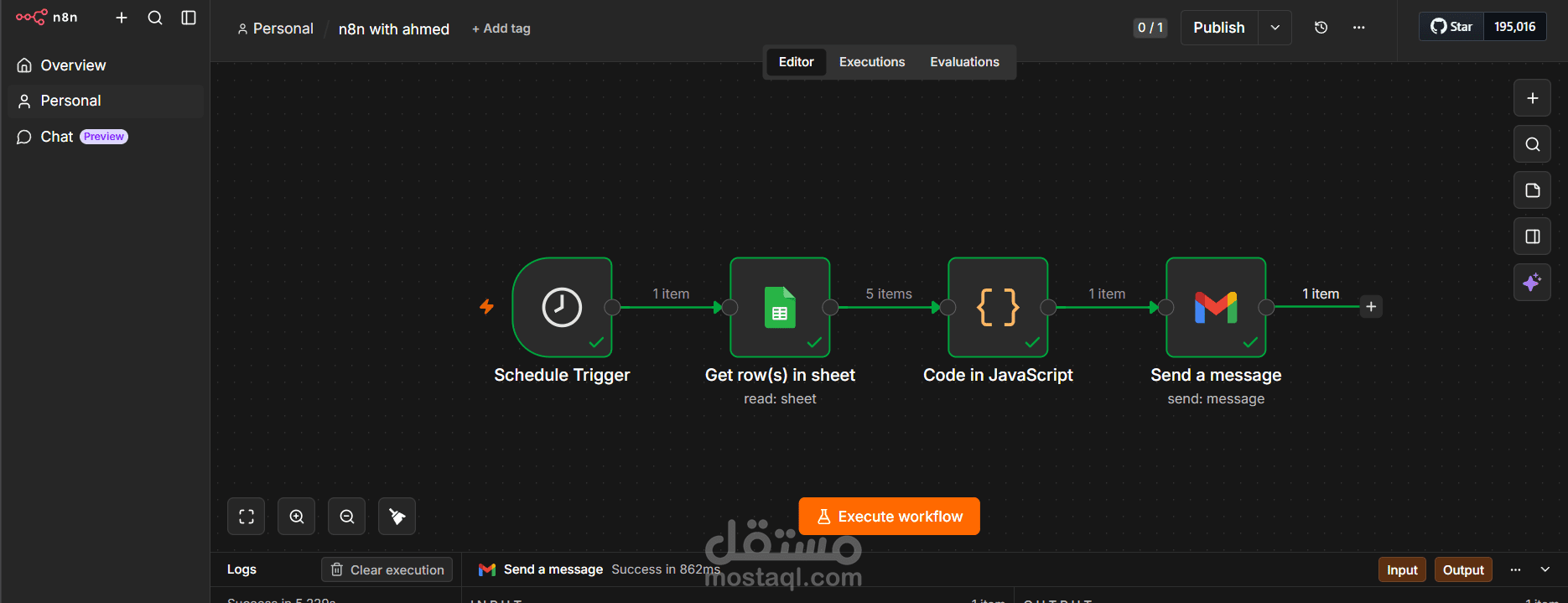This screenshot has width=1568, height=603.
Task: Toggle side panel button on canvas
Action: click(x=1532, y=237)
